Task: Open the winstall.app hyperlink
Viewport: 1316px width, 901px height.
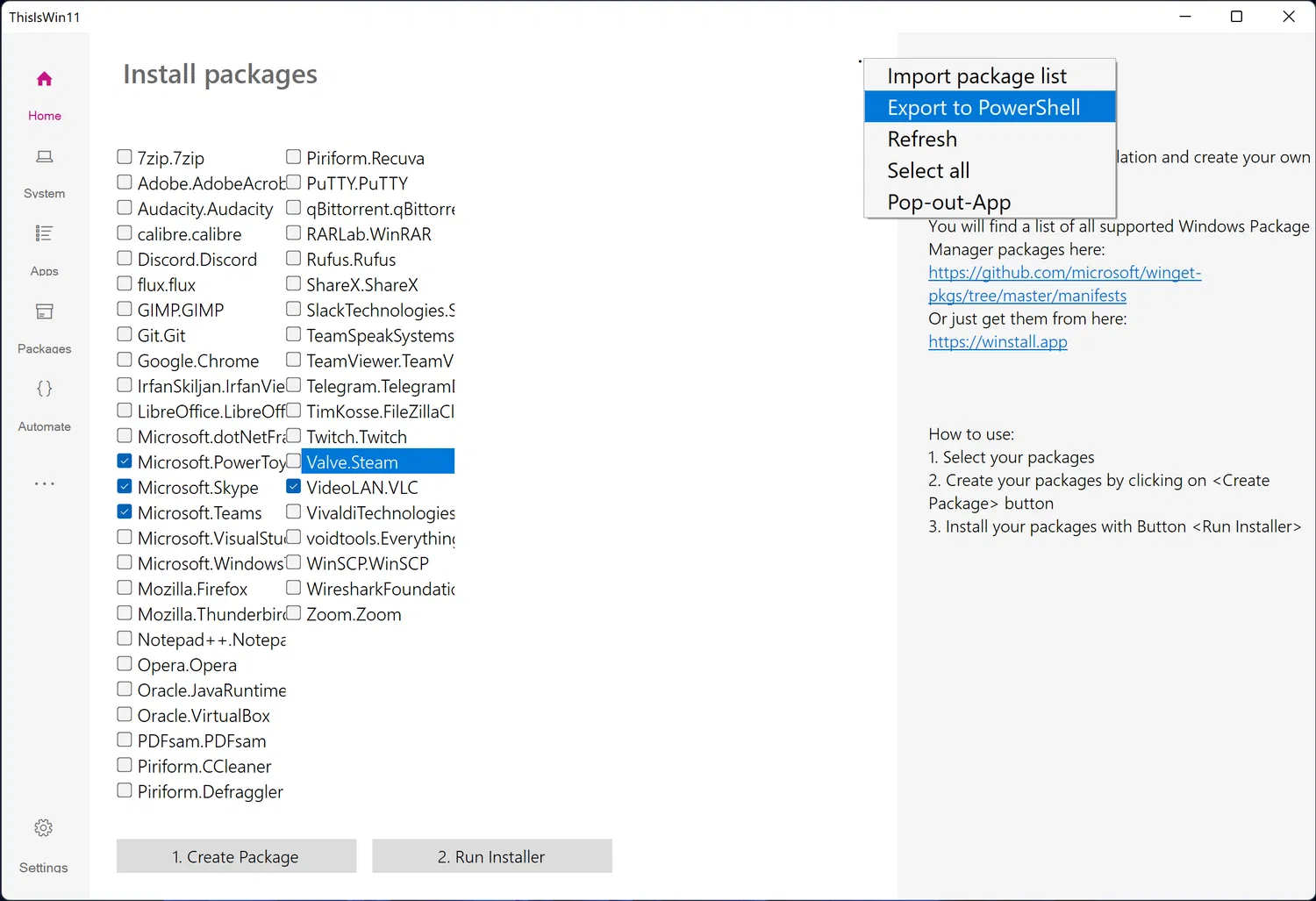Action: [998, 342]
